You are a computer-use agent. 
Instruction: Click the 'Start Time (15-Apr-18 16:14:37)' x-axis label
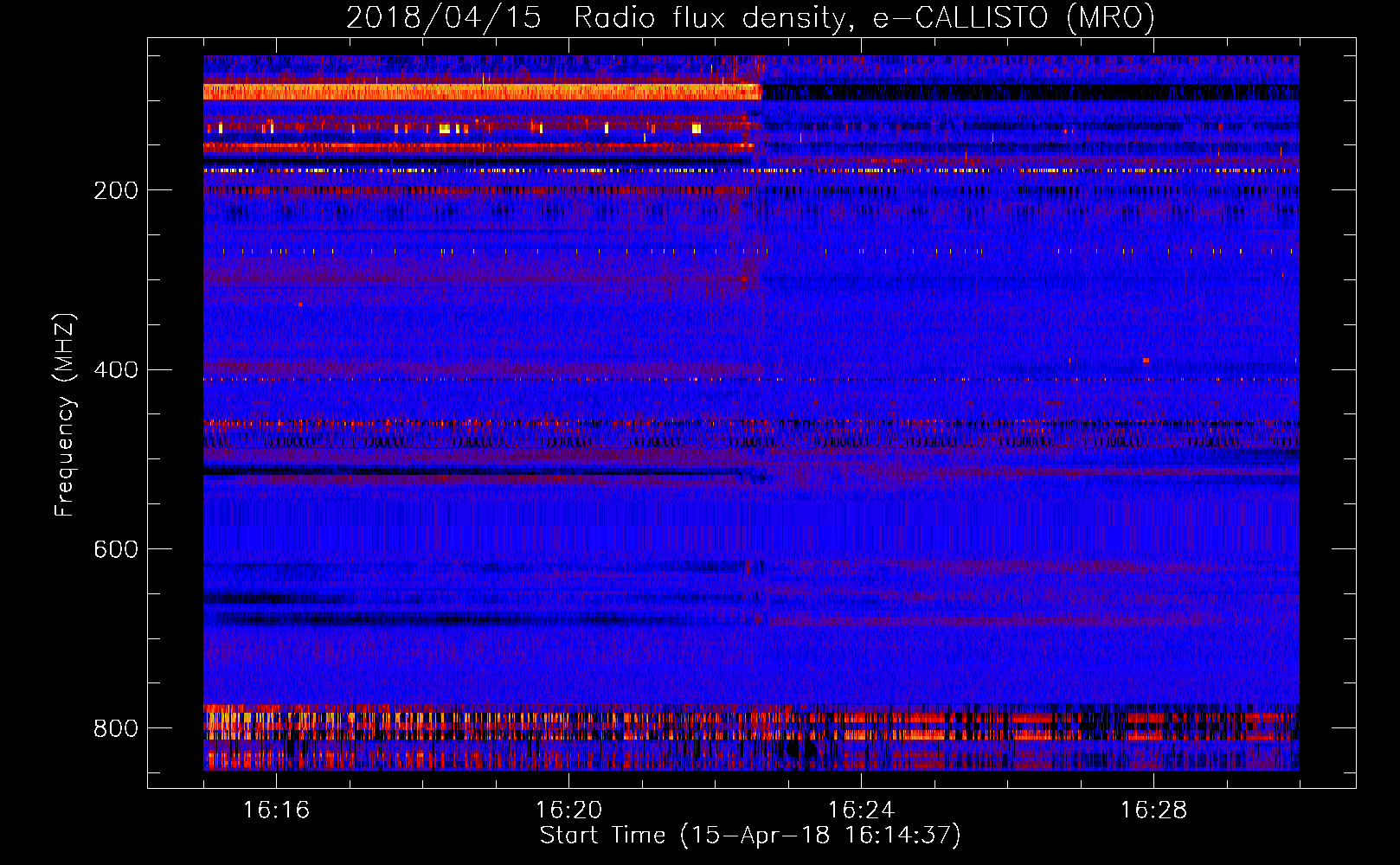click(x=750, y=836)
